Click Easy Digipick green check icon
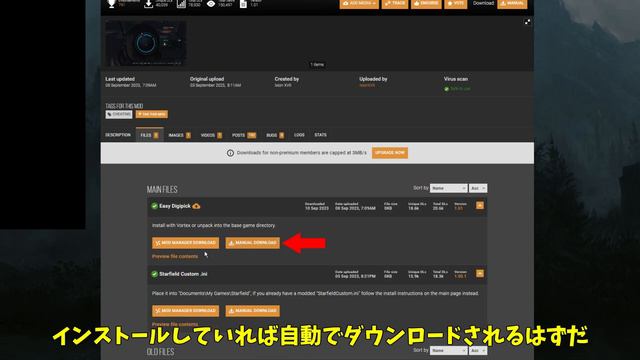 (x=154, y=206)
